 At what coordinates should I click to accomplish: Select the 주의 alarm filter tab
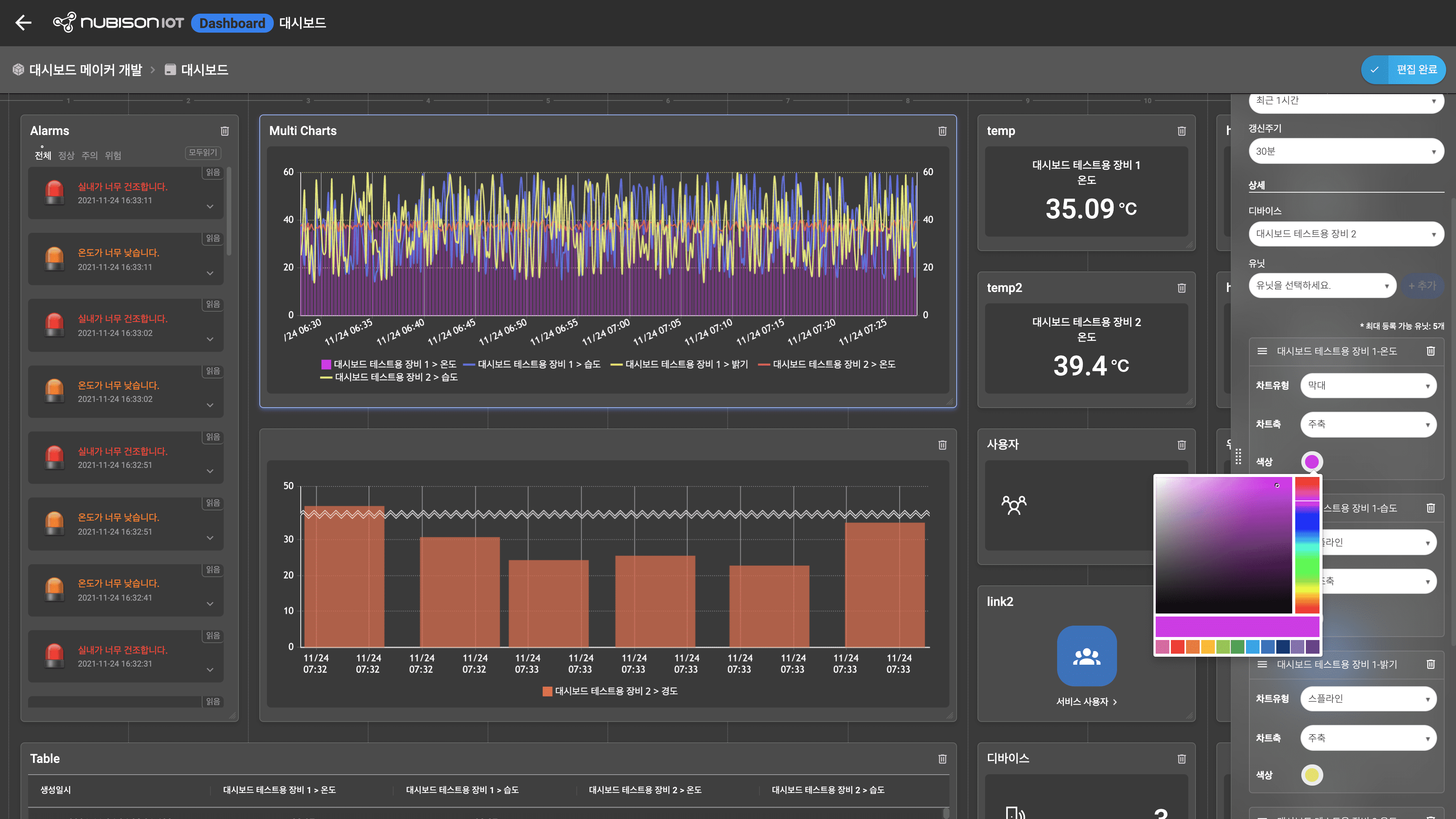89,155
